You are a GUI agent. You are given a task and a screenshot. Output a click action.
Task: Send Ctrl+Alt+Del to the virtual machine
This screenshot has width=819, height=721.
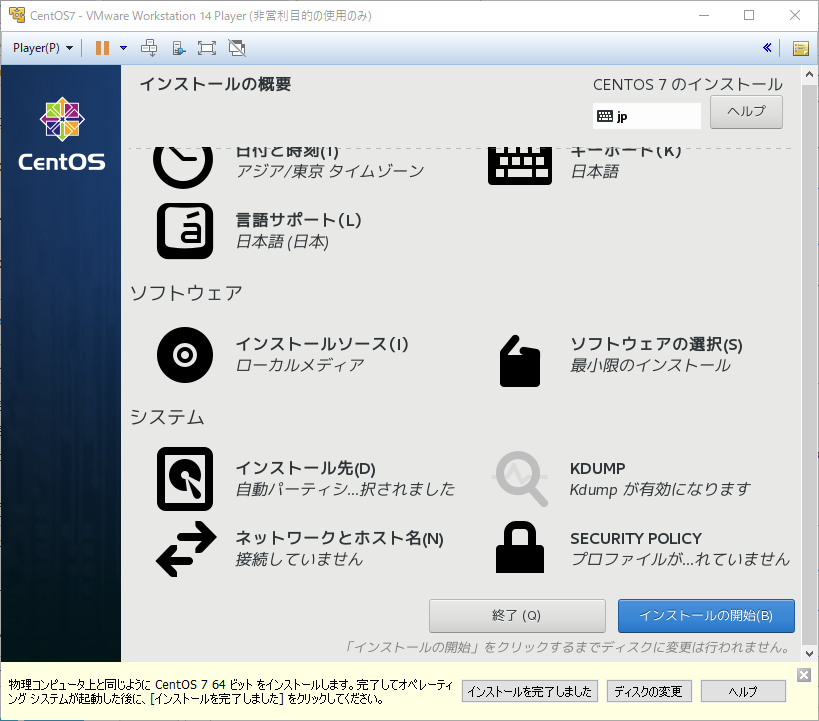(149, 48)
